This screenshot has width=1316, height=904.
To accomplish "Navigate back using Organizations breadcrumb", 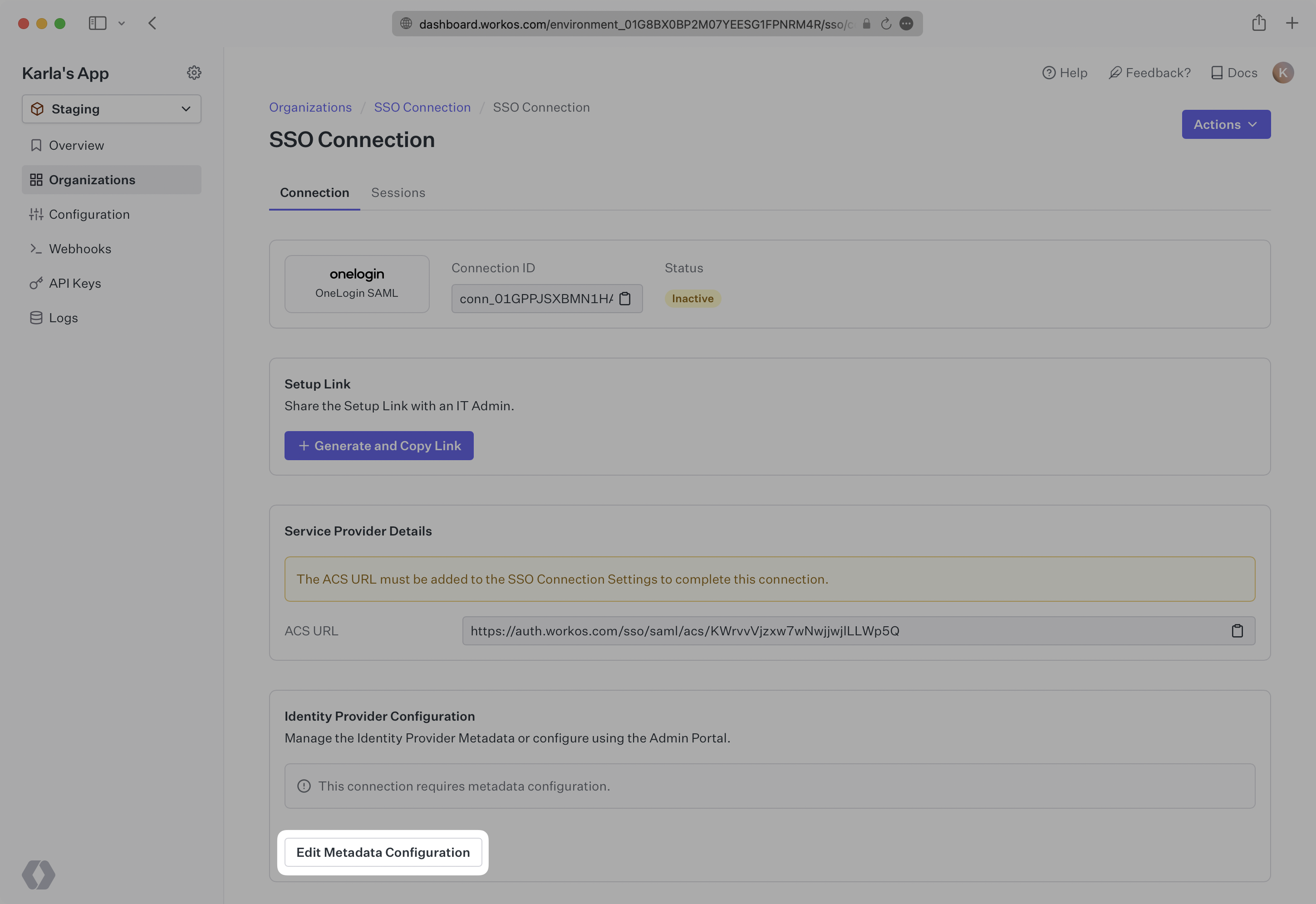I will pos(310,107).
